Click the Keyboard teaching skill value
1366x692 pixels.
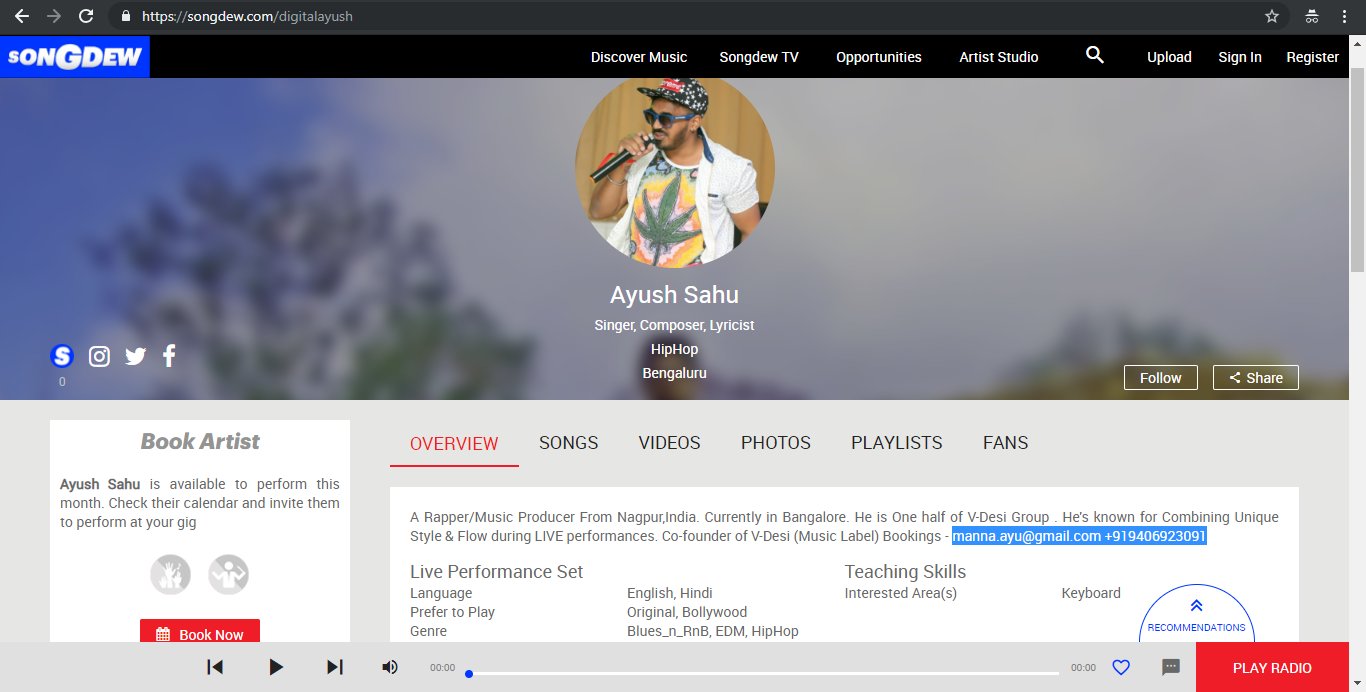[x=1091, y=593]
